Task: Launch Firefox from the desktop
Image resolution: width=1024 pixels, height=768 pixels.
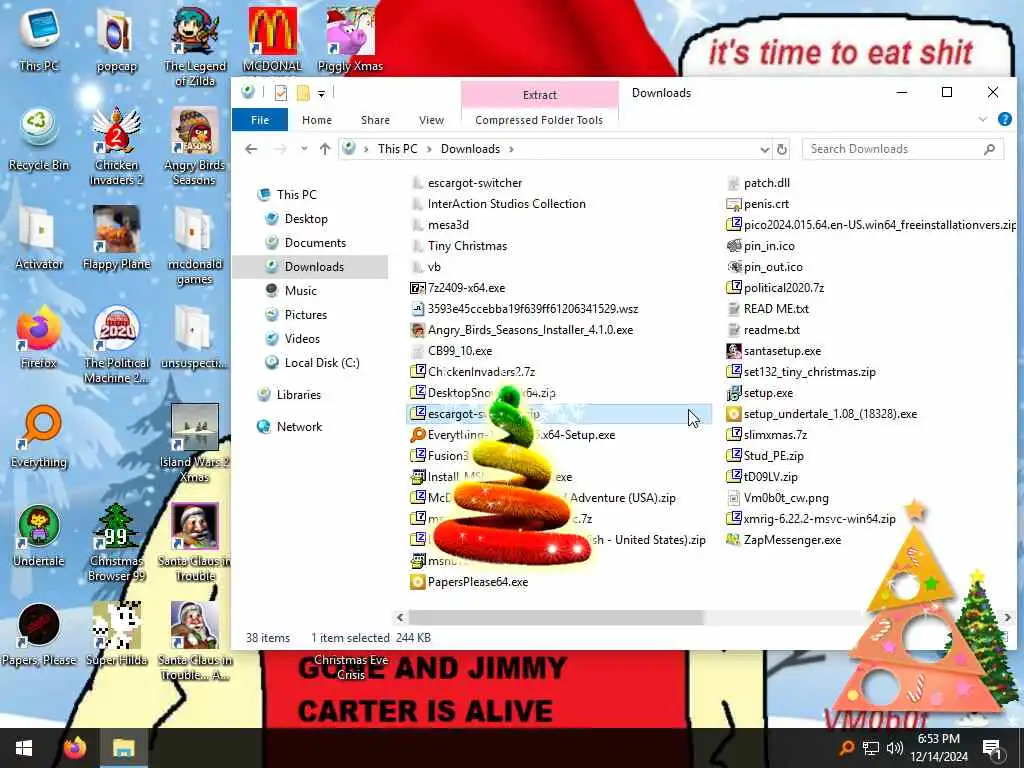Action: coord(39,337)
